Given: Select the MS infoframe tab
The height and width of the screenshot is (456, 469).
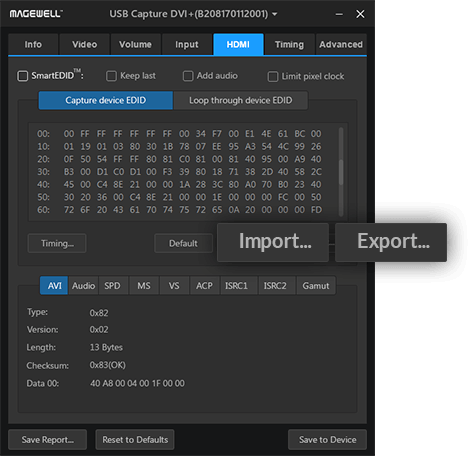Looking at the screenshot, I should click(x=144, y=285).
